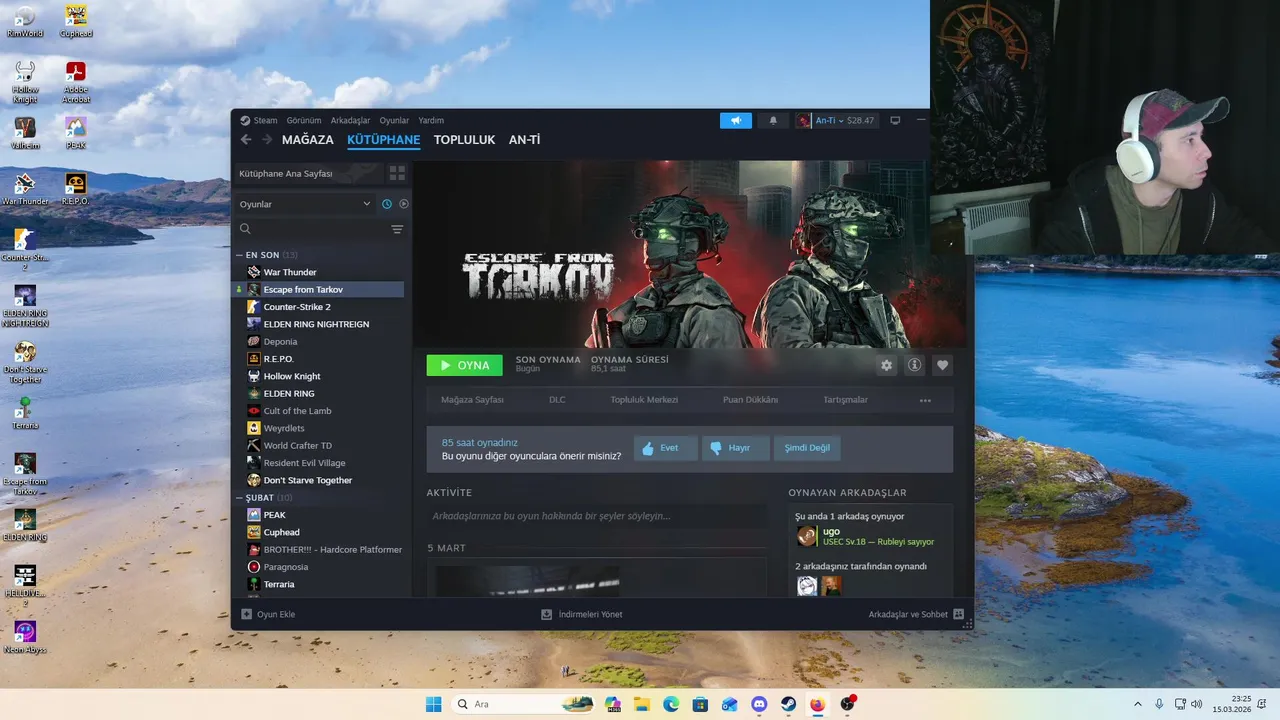Screen dimensions: 1280x720
Task: Open the Yardım menu
Action: click(431, 120)
